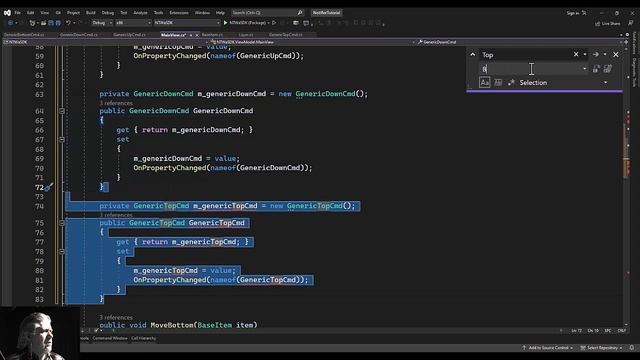Click the Replace Next icon
This screenshot has height=360, width=640.
click(x=596, y=69)
